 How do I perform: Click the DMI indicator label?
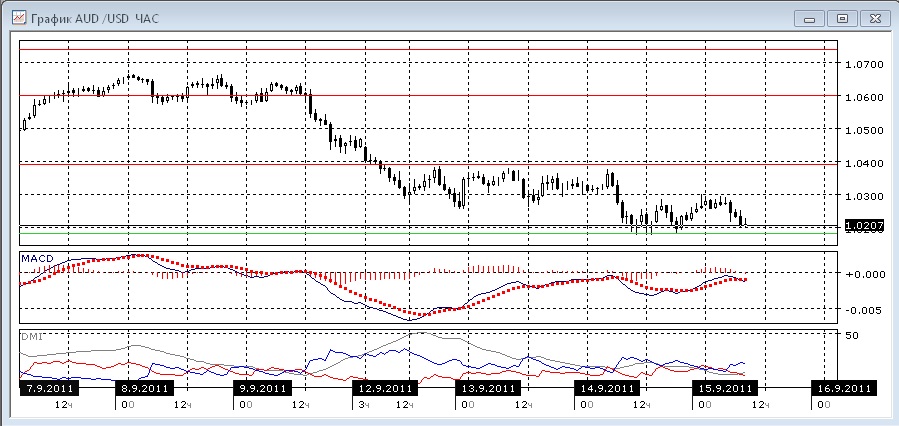click(x=31, y=337)
